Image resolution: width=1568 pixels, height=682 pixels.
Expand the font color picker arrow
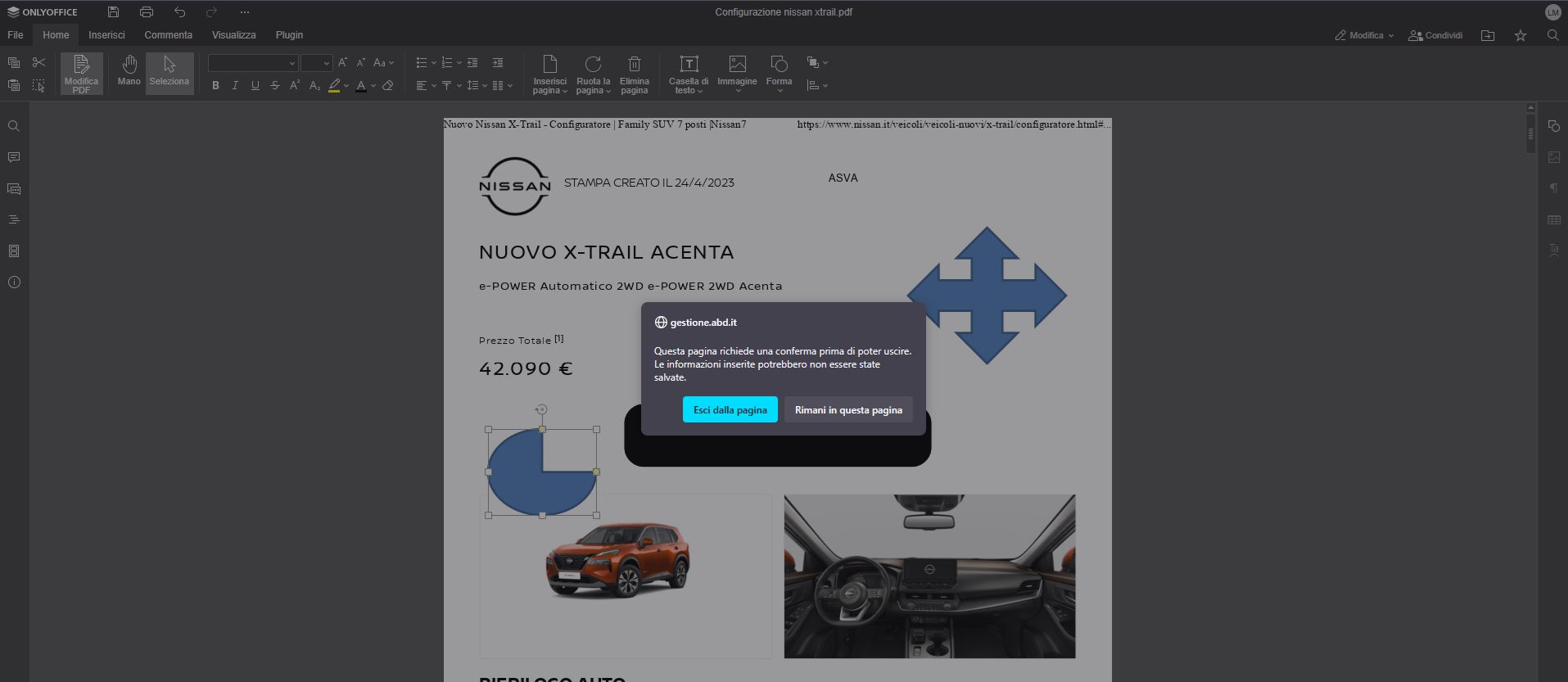[373, 85]
